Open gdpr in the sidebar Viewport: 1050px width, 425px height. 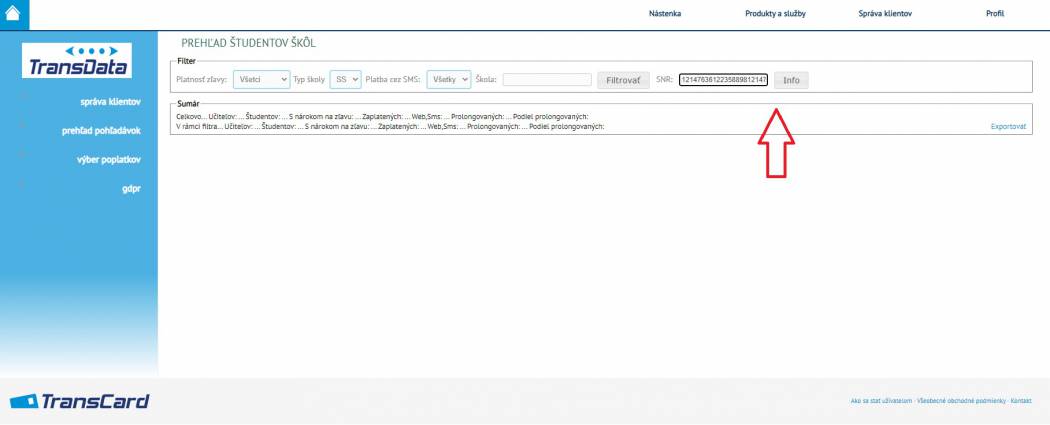[x=130, y=188]
